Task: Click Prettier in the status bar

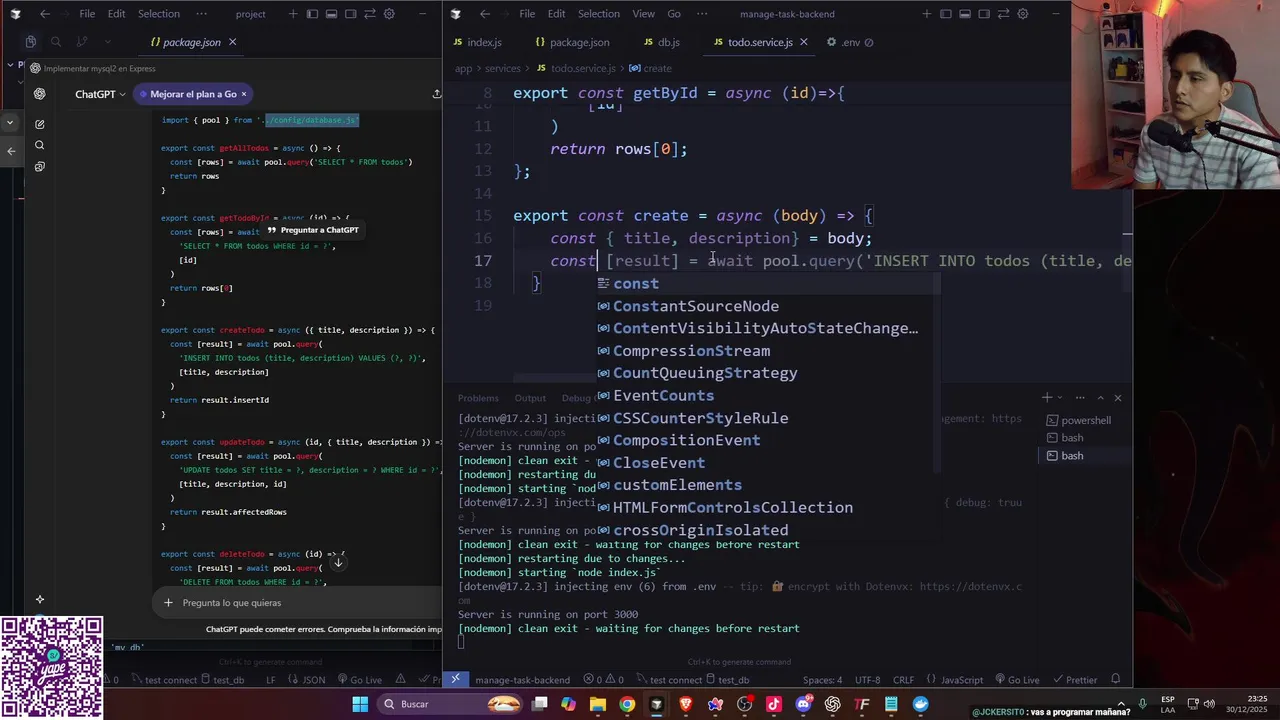Action: tap(1074, 680)
